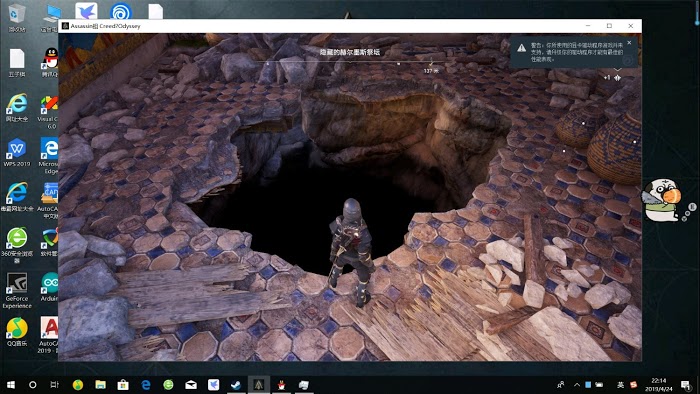Open the Uplay desktop icon
This screenshot has height=394, width=700.
pyautogui.click(x=121, y=11)
